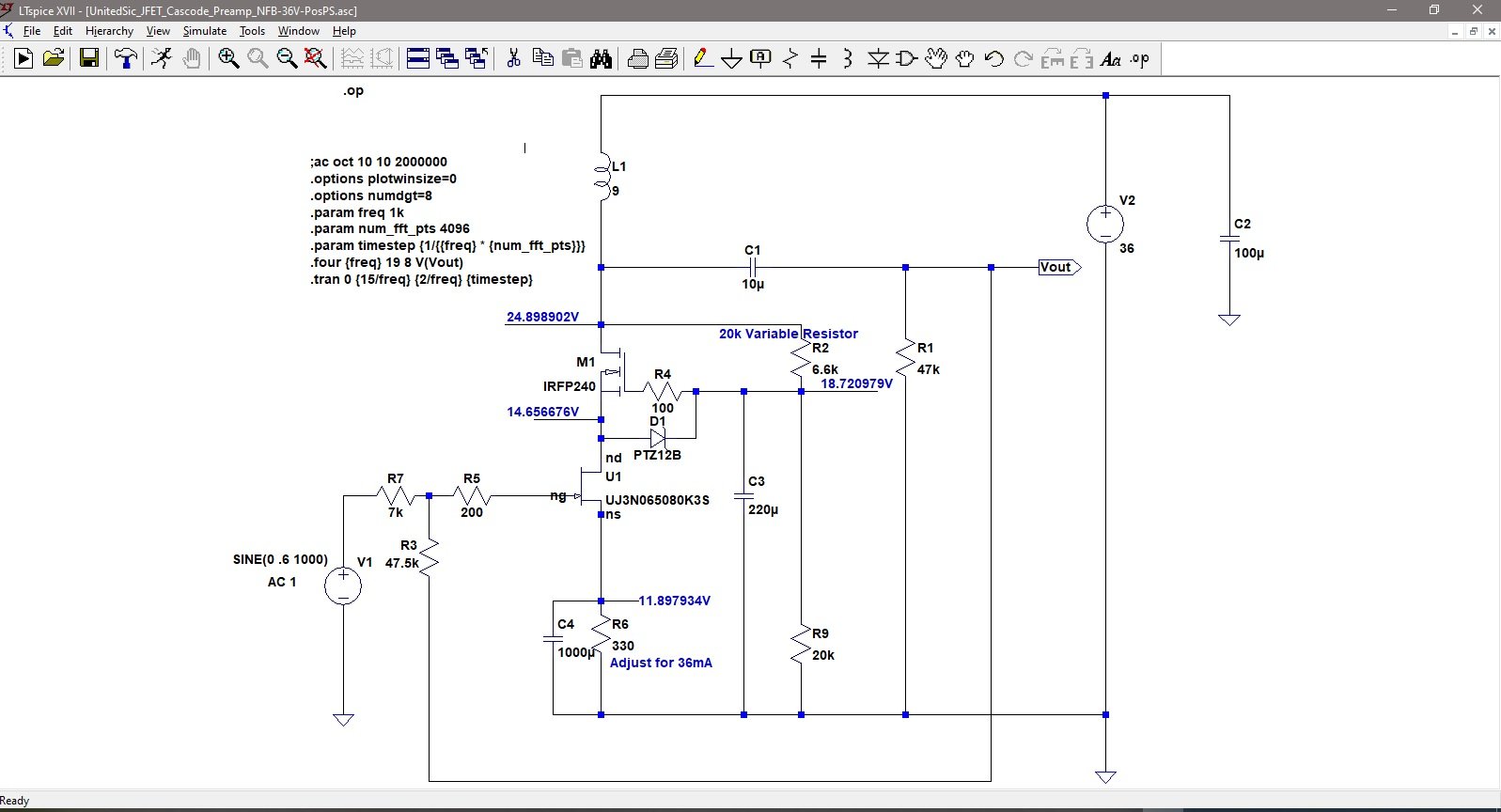Image resolution: width=1501 pixels, height=812 pixels.
Task: Select the Place Resistor tool
Action: (790, 59)
